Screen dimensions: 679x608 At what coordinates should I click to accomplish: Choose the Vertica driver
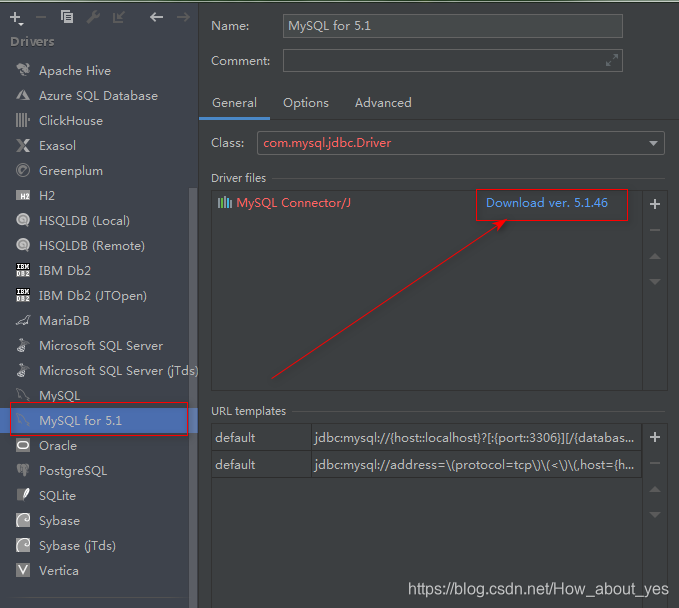tap(99, 571)
